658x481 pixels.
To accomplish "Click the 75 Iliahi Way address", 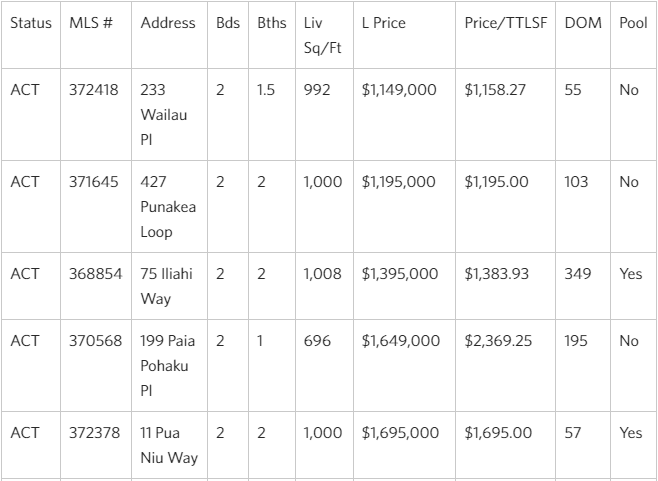I will pos(166,286).
